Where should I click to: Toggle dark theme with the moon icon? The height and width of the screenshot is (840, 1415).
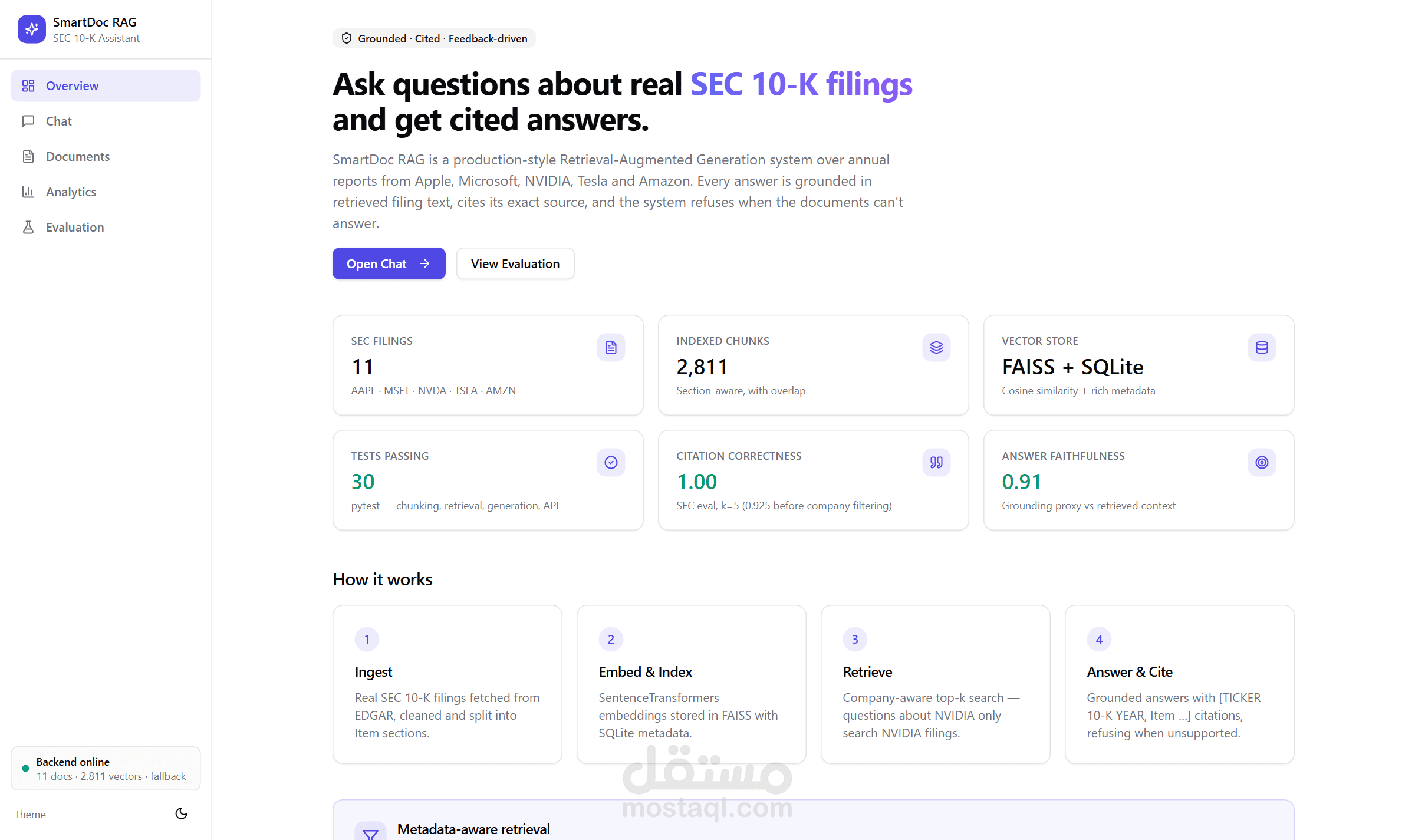click(181, 814)
